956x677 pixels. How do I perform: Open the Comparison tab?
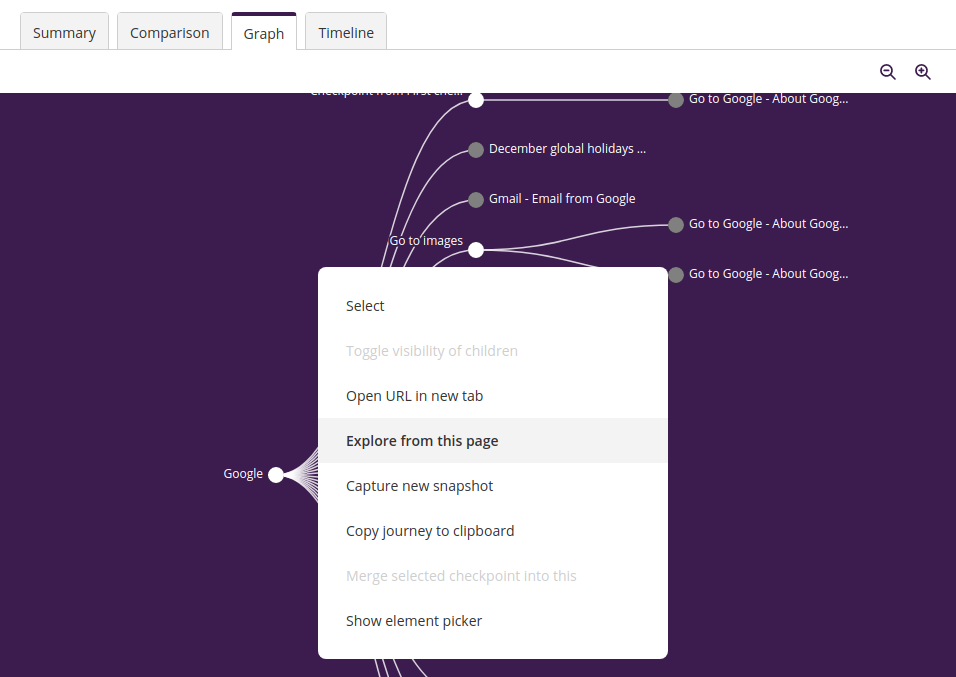tap(169, 32)
